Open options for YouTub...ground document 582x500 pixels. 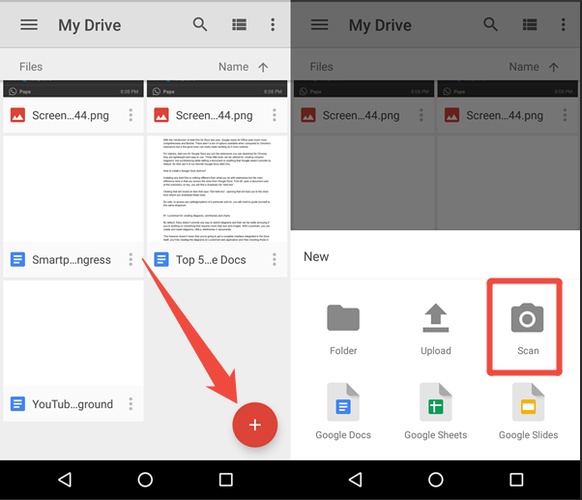click(x=131, y=404)
